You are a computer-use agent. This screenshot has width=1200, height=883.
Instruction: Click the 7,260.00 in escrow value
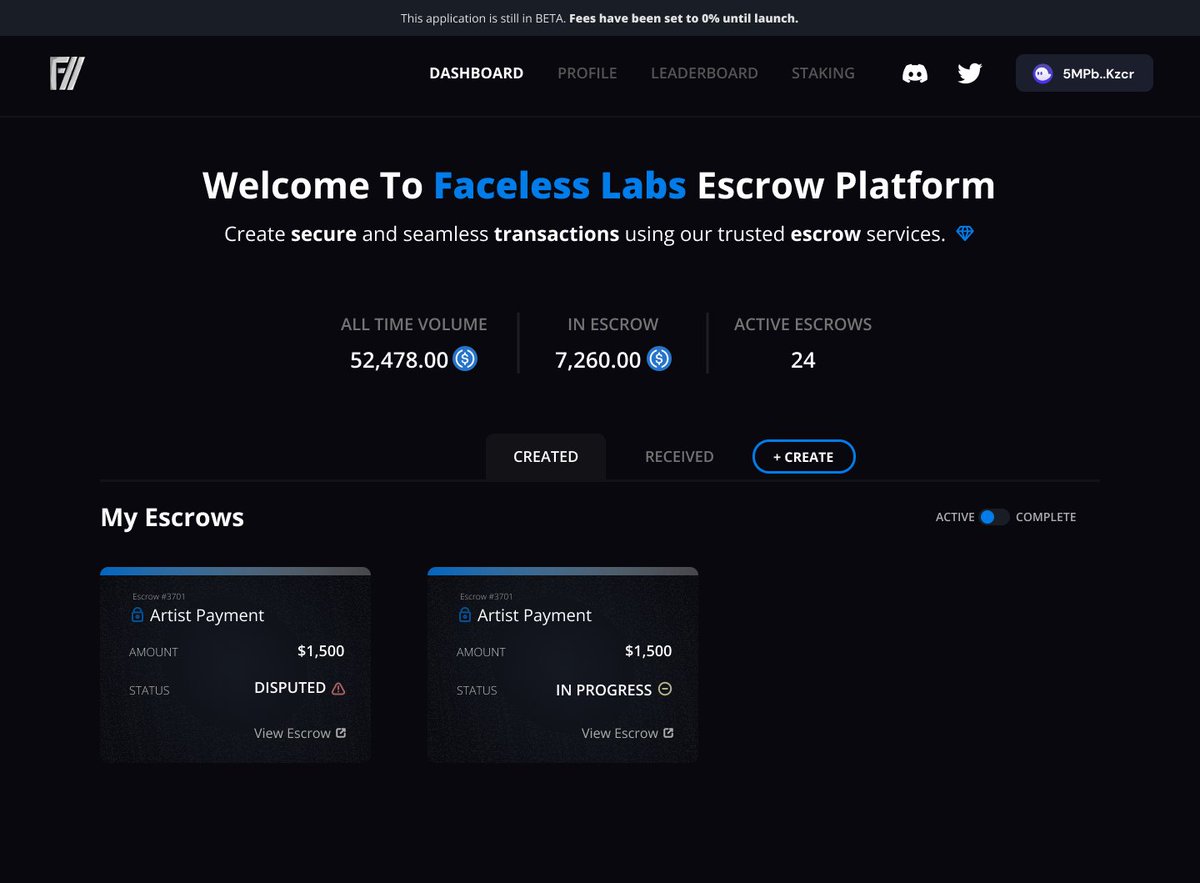point(598,360)
